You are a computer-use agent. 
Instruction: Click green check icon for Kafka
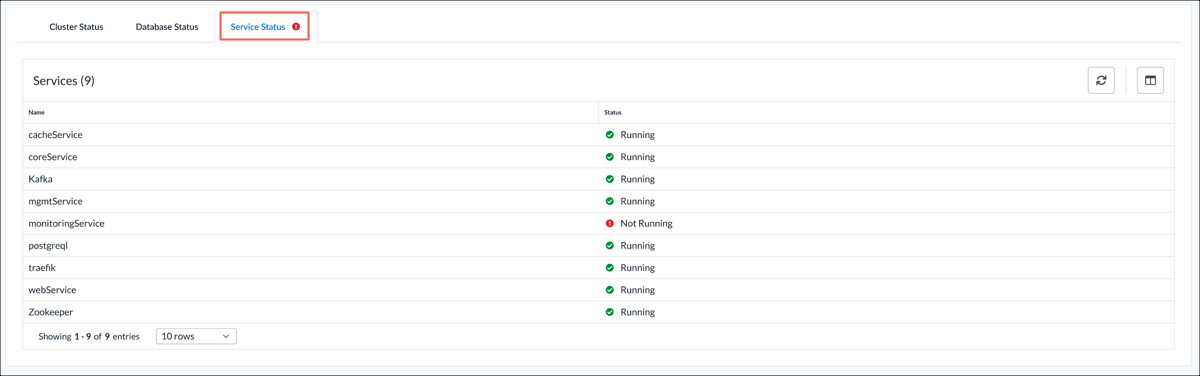point(610,179)
